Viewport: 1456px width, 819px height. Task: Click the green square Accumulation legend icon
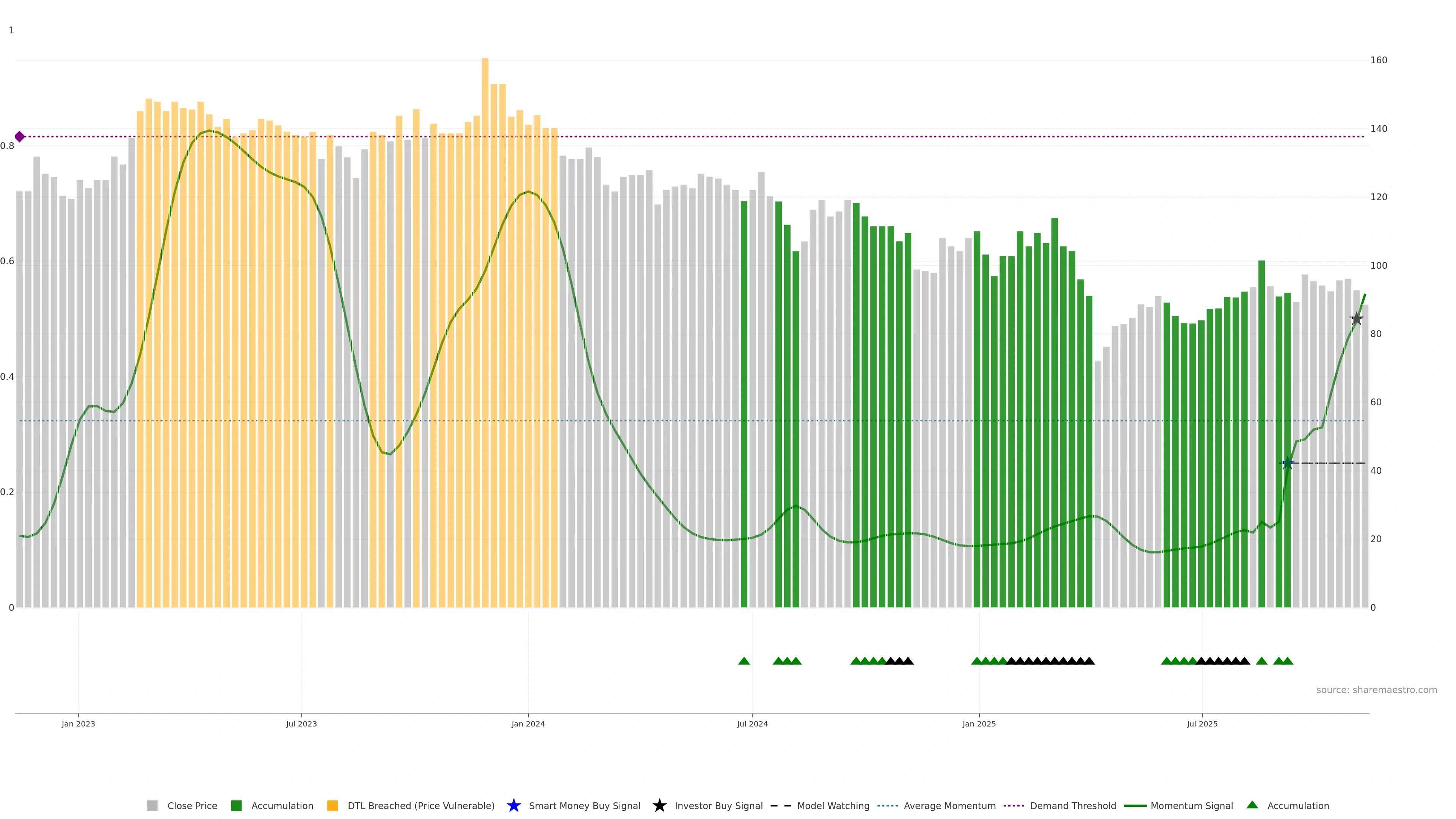click(236, 805)
